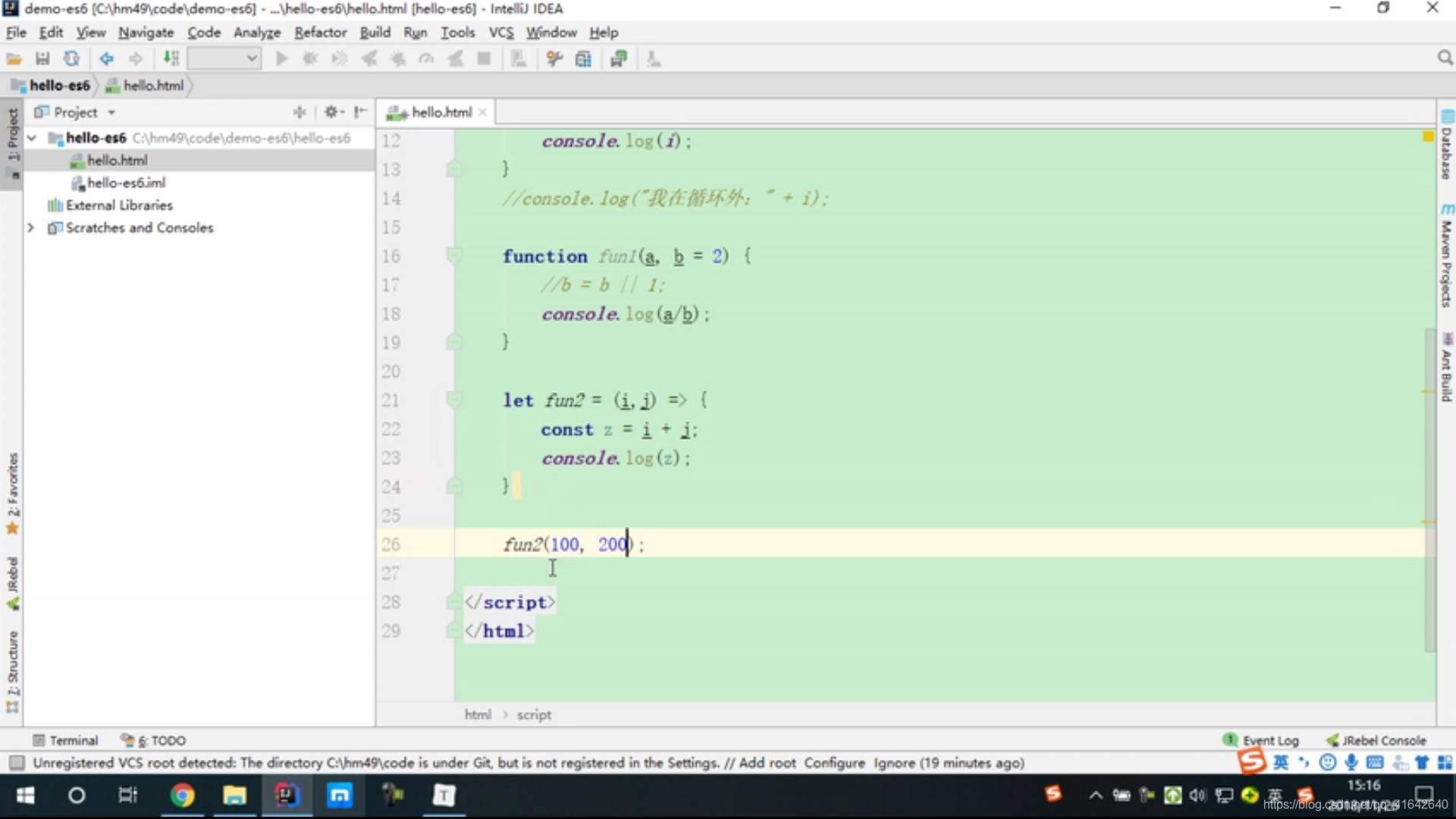Click the Save All toolbar icon
The height and width of the screenshot is (819, 1456).
[42, 59]
